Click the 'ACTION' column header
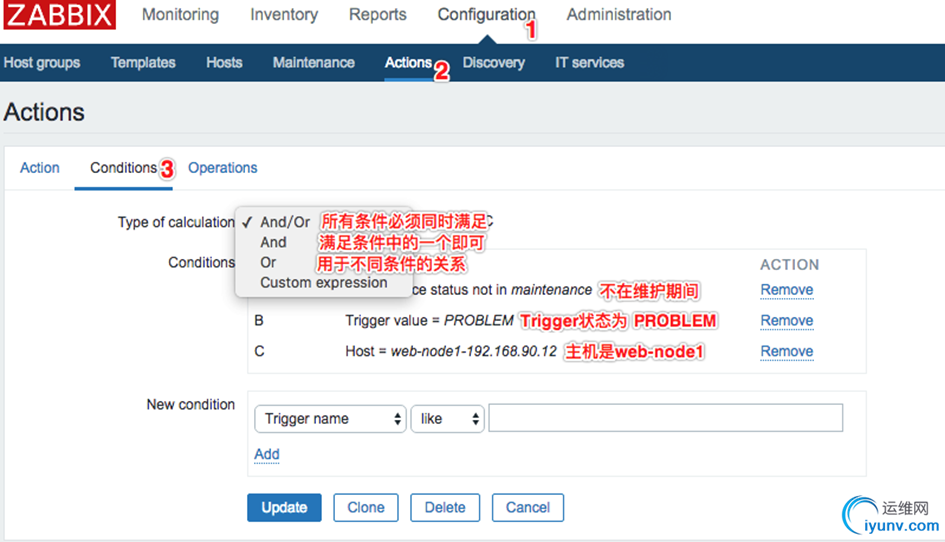Viewport: 945px width, 542px height. pyautogui.click(x=790, y=265)
